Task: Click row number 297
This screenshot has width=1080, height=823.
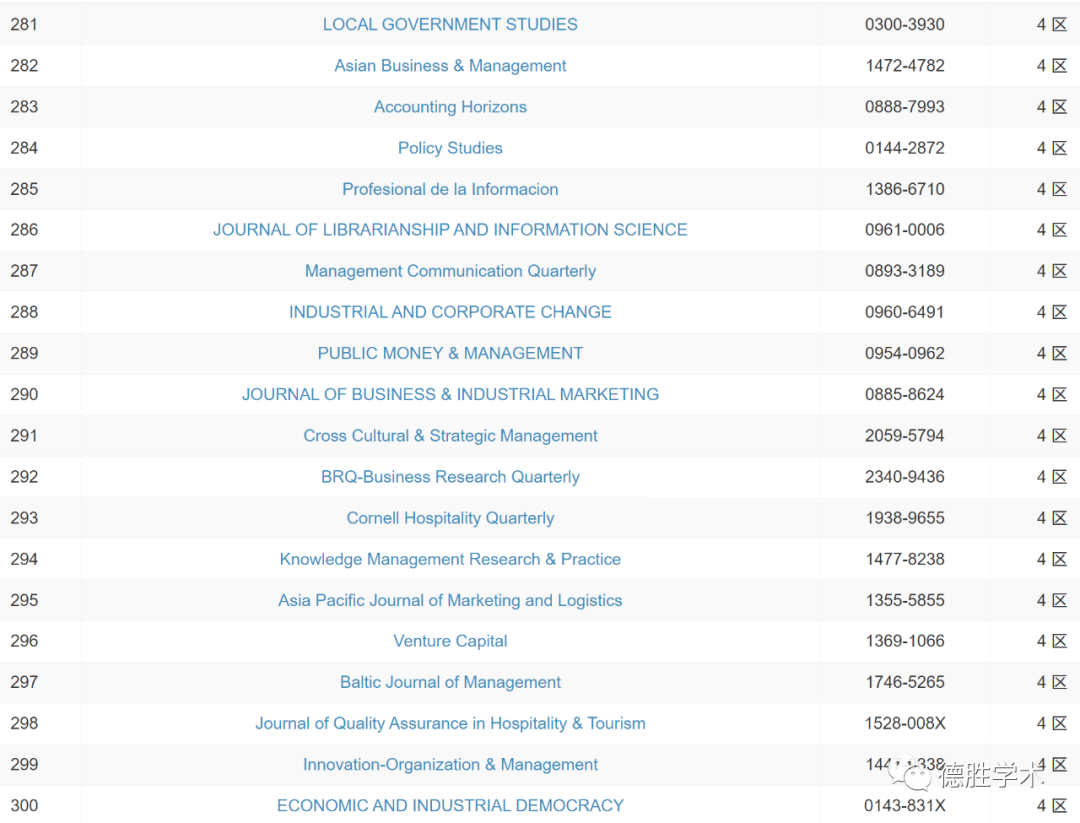Action: (24, 683)
